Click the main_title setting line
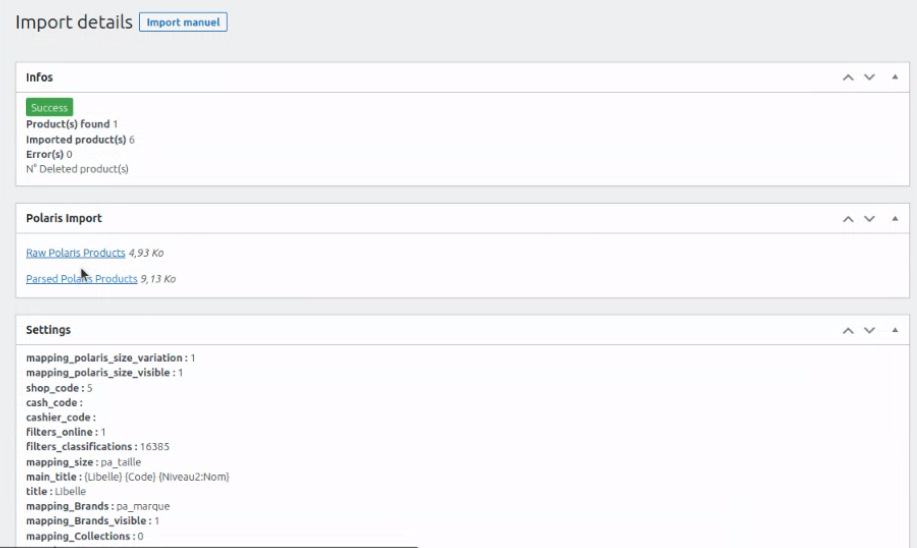 click(127, 477)
